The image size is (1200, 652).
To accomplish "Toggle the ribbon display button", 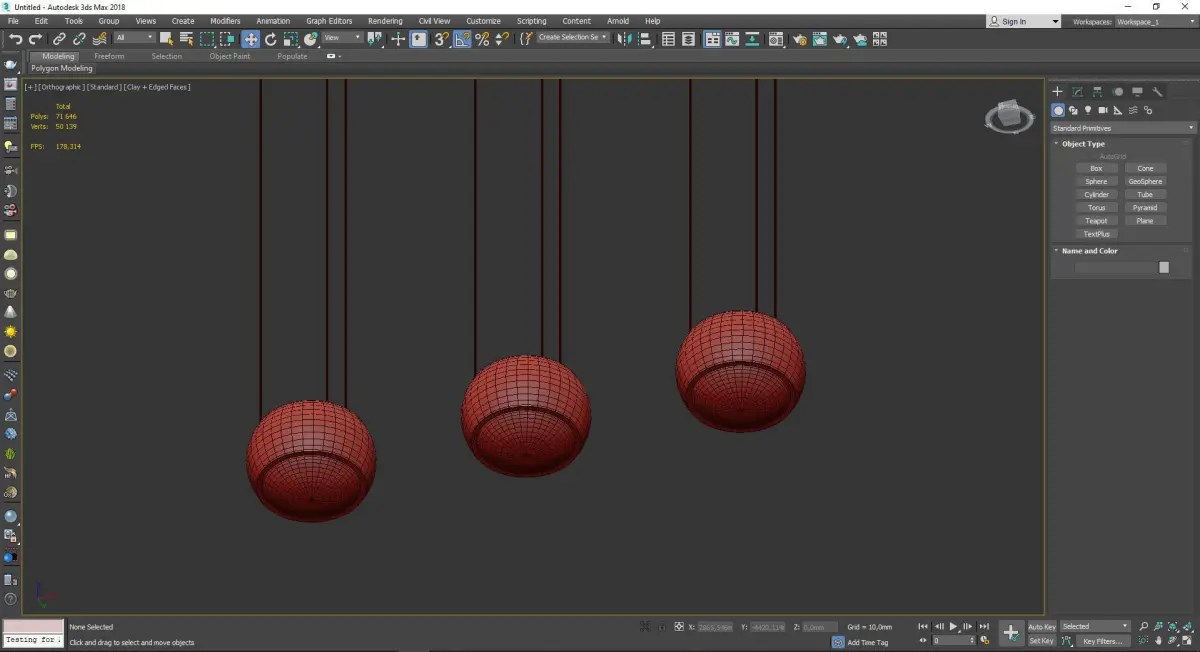I will pos(712,39).
